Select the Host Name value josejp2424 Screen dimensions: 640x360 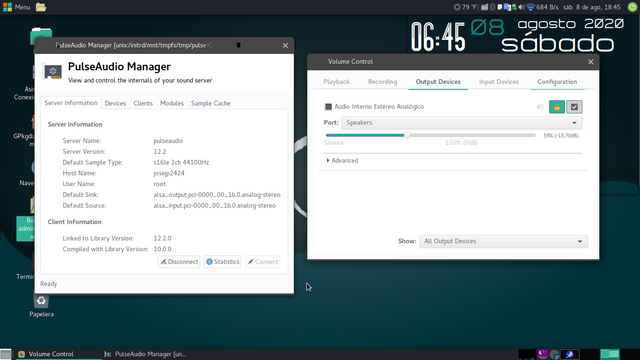pyautogui.click(x=169, y=173)
